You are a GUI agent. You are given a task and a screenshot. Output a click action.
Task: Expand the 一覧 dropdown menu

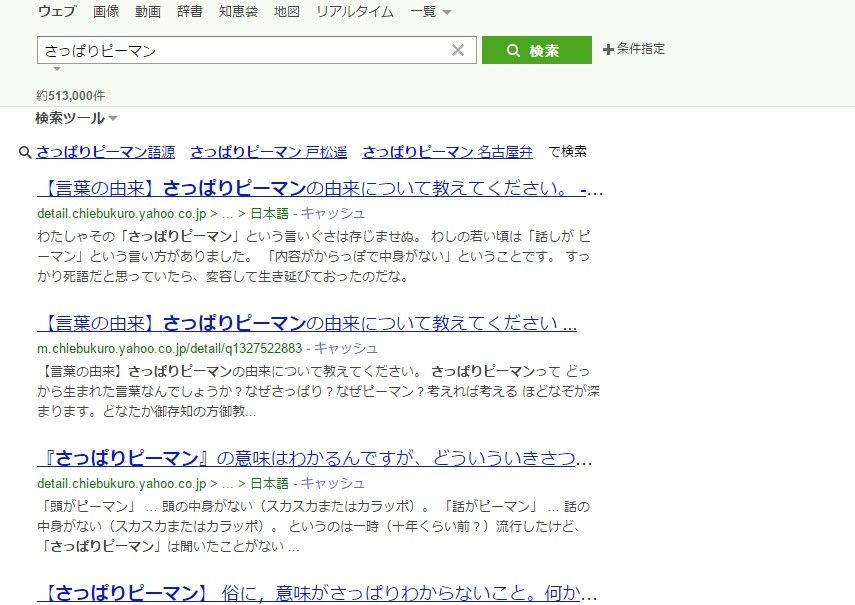430,11
